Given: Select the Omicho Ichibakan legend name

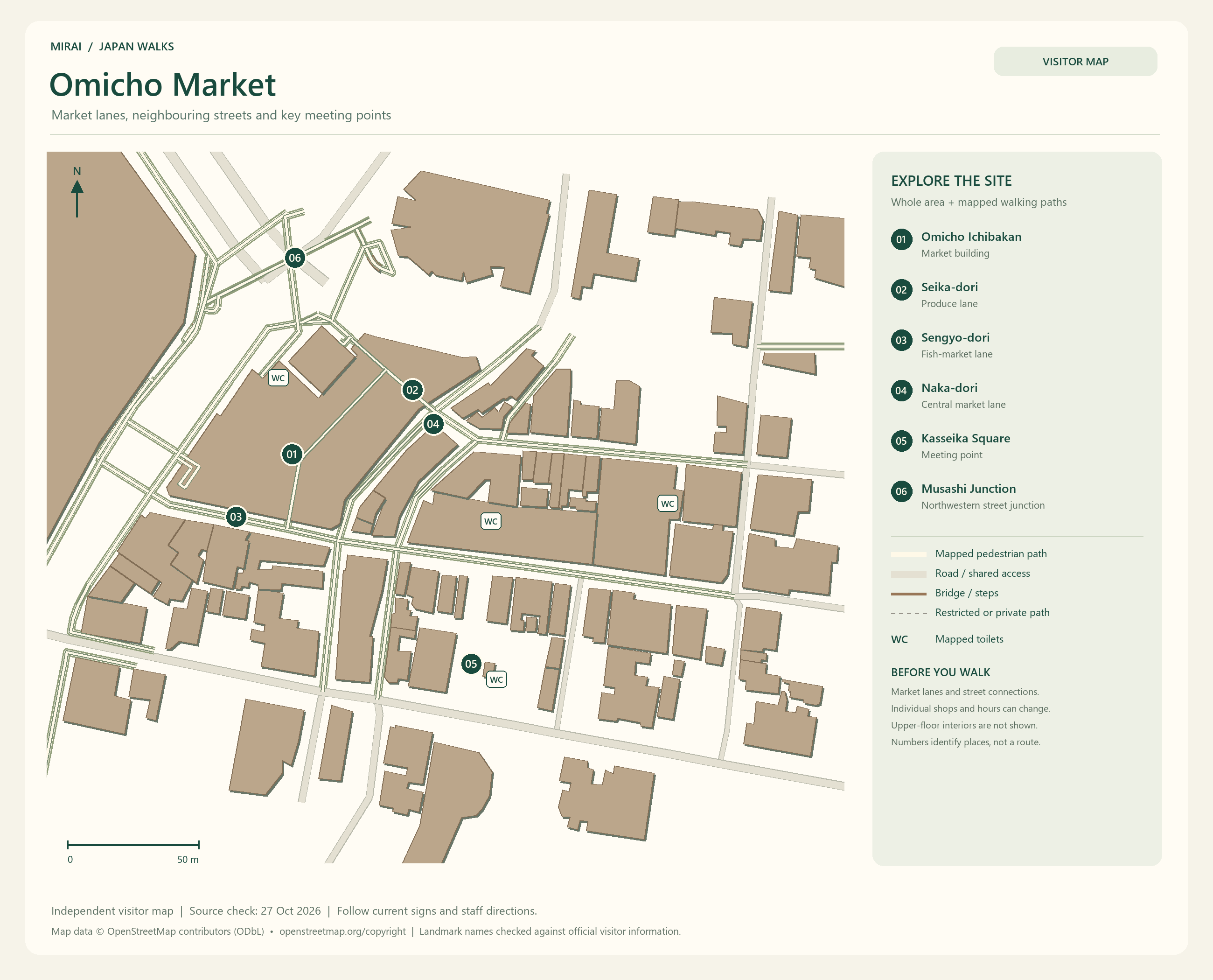Looking at the screenshot, I should click(x=971, y=237).
